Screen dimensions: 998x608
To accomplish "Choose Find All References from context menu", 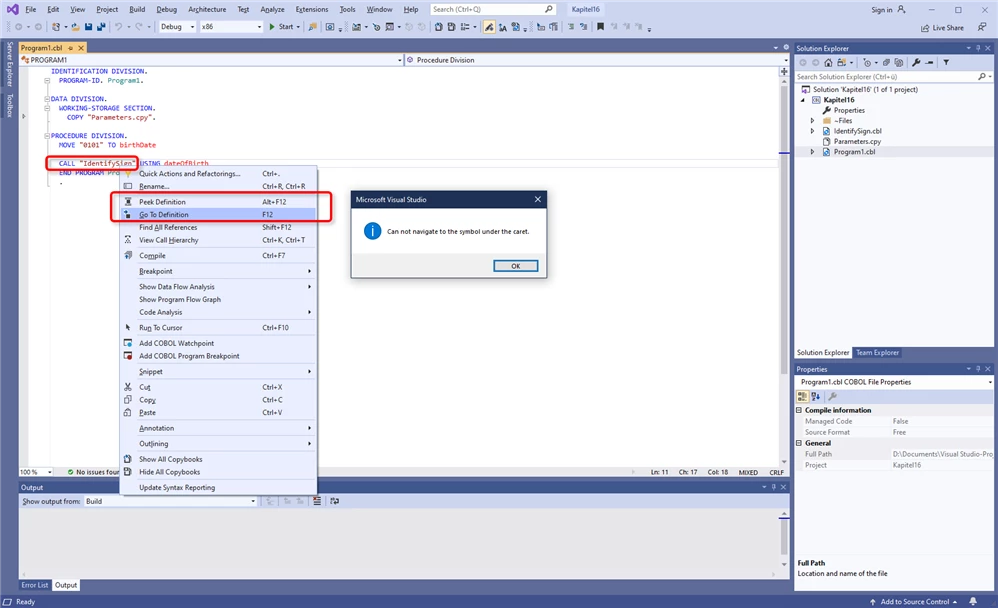I will point(218,227).
